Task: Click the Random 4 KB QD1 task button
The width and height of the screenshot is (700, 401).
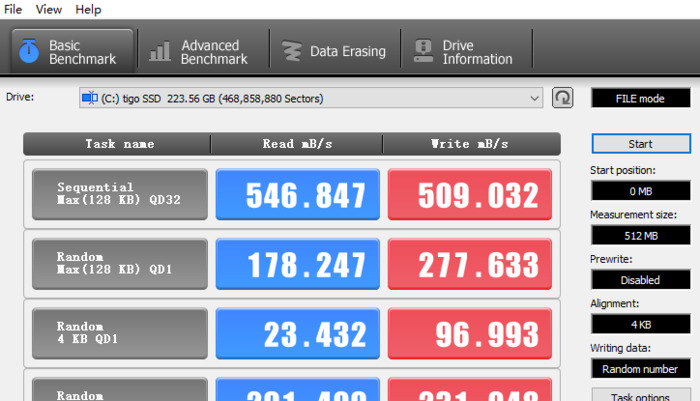Action: 120,333
